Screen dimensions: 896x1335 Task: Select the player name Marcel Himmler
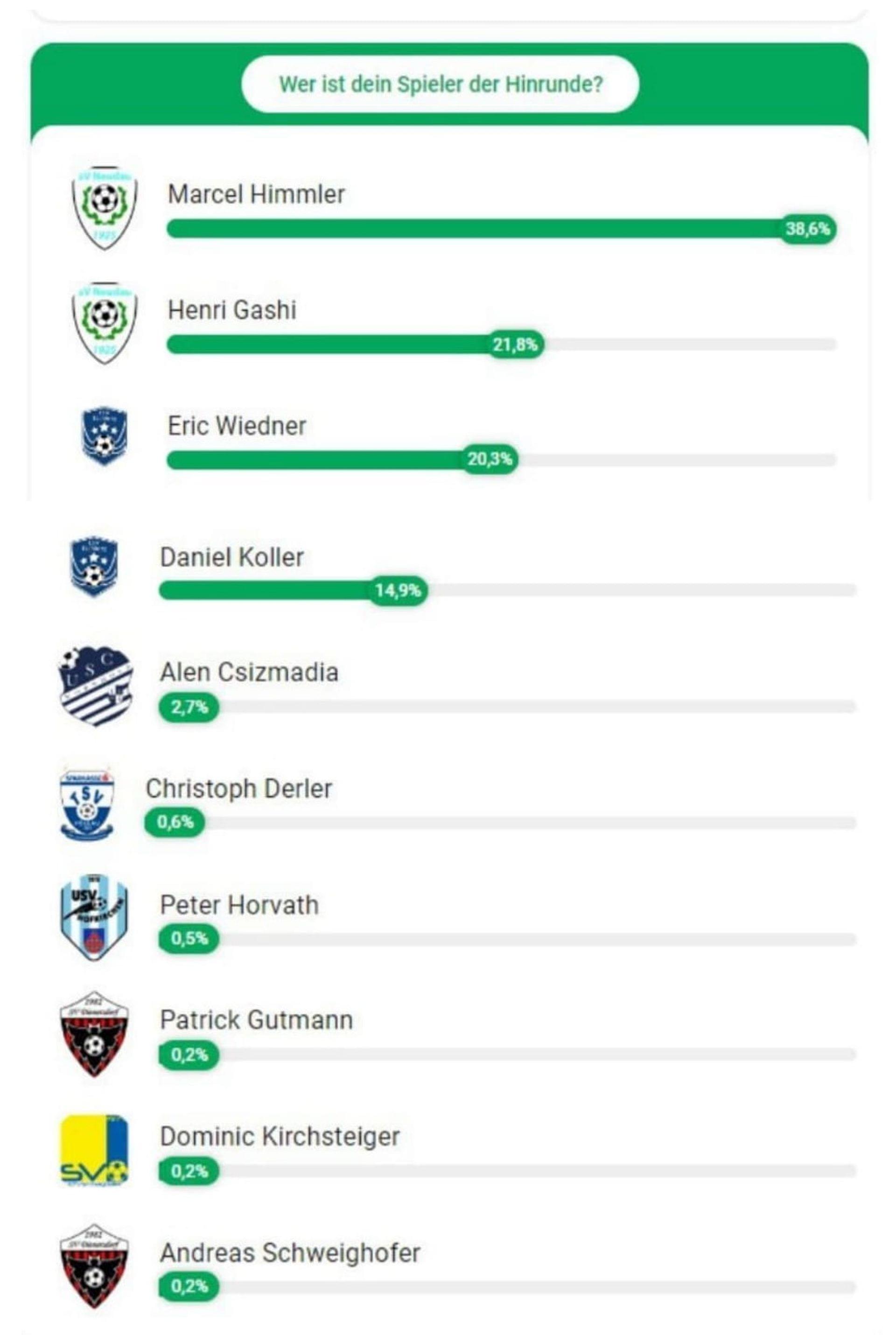click(x=256, y=194)
